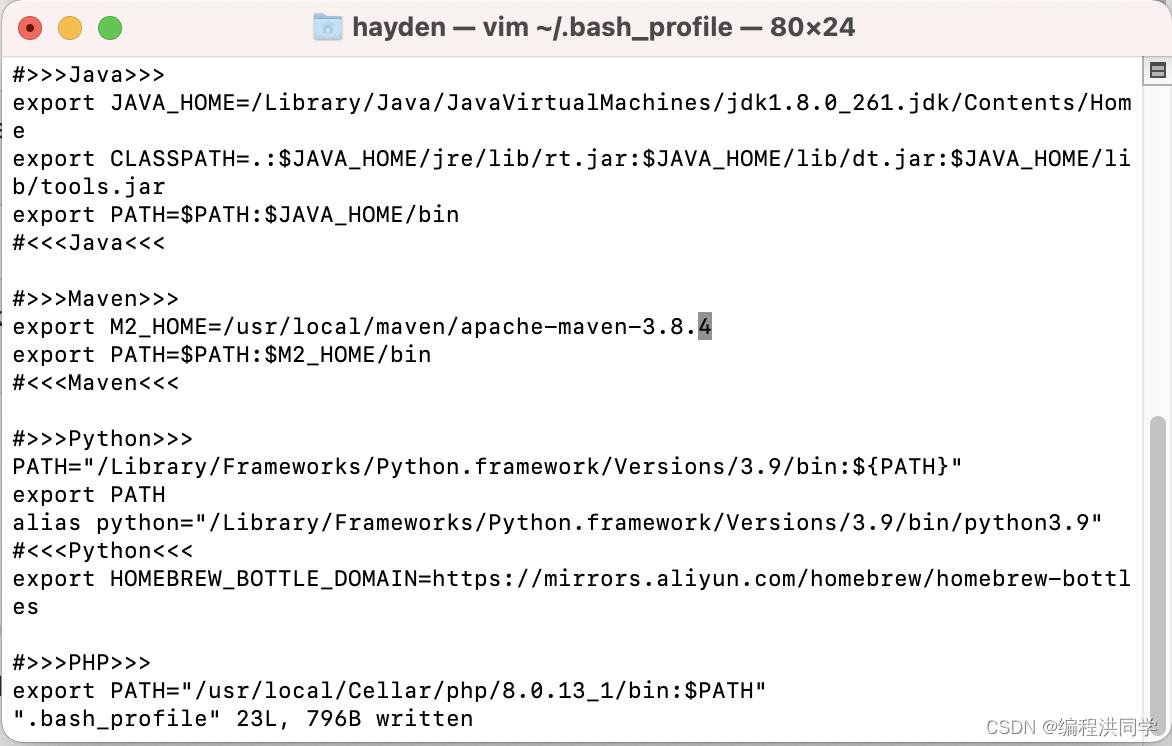Click on the '#>>>Java>>>' comment line
This screenshot has height=746, width=1172.
(88, 75)
